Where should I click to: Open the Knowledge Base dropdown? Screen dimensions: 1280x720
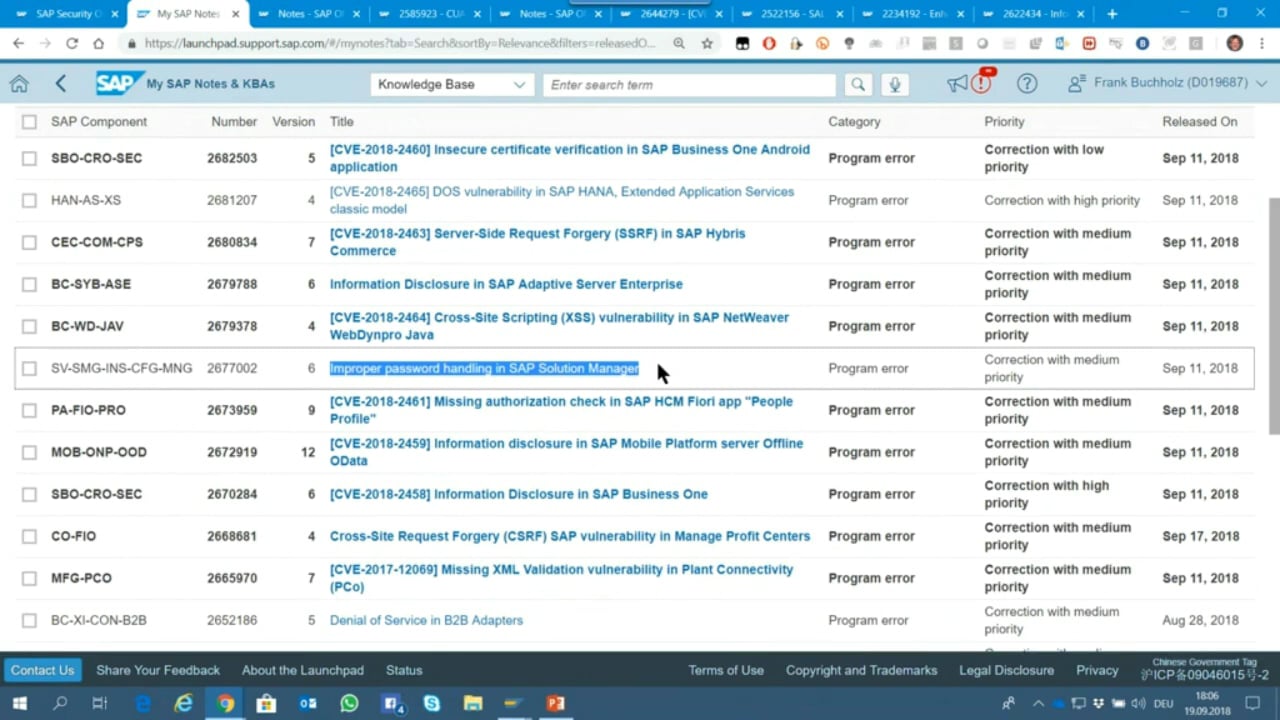(x=451, y=85)
